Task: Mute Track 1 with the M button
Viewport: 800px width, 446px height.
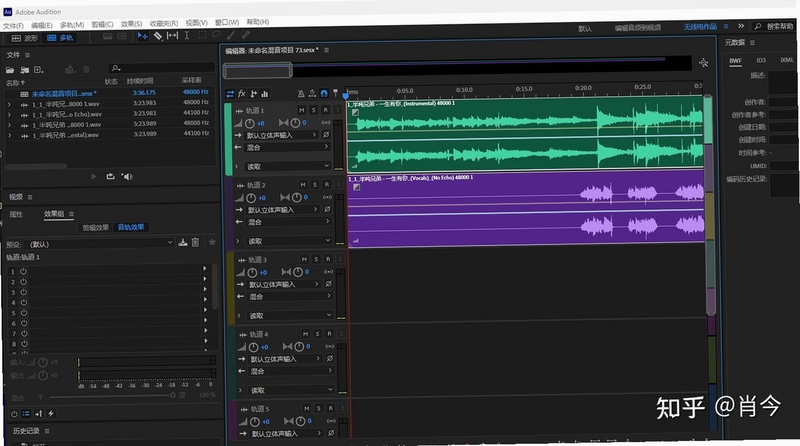Action: [302, 110]
